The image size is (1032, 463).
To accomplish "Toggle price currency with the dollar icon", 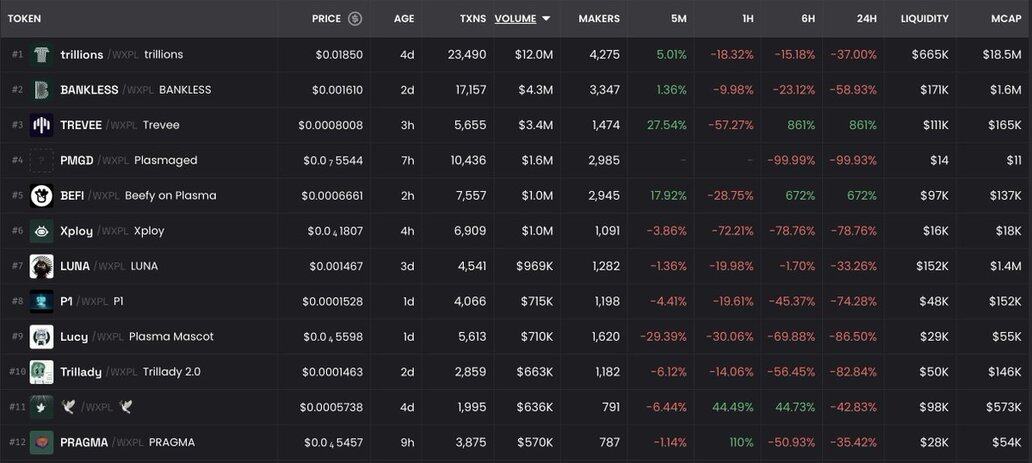I will (x=355, y=18).
